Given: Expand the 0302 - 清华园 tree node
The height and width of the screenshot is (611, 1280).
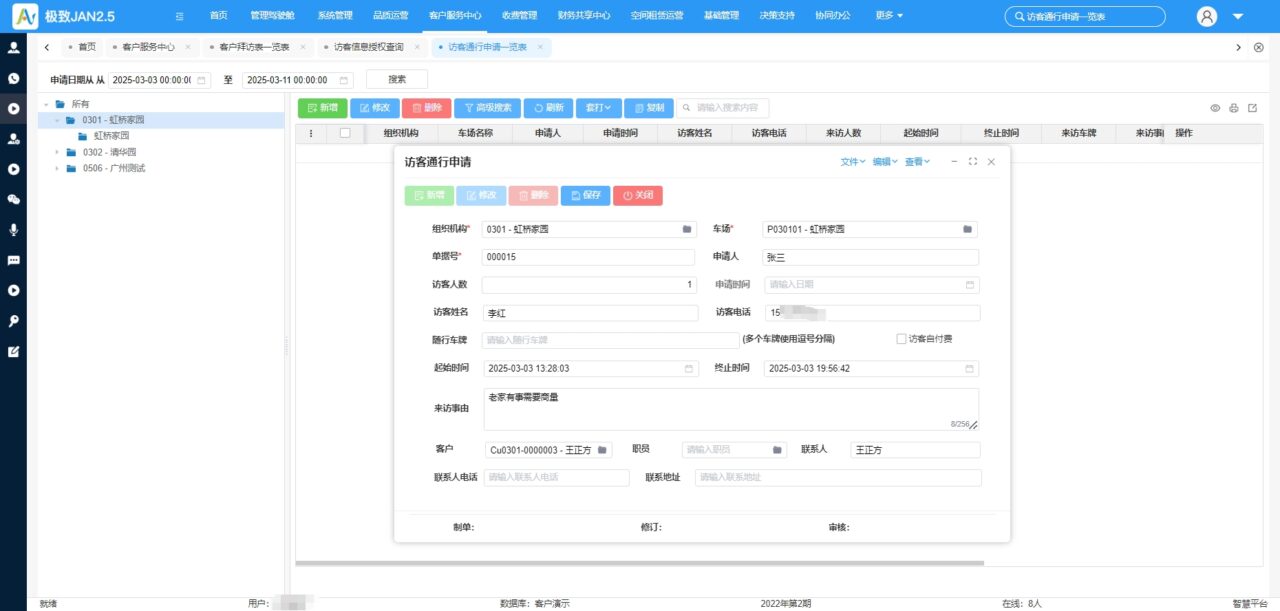Looking at the screenshot, I should [x=57, y=152].
